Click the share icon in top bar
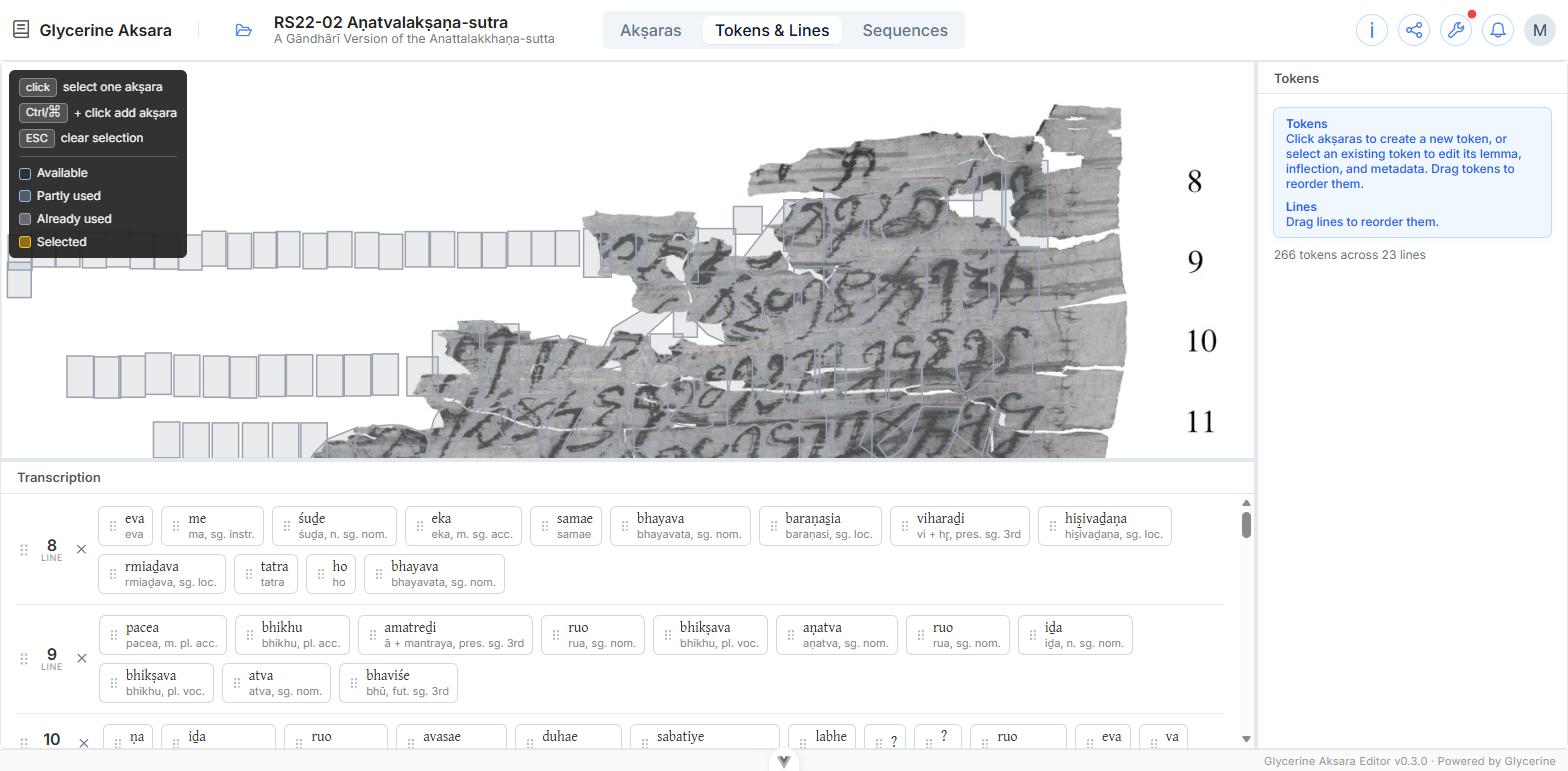Image resolution: width=1568 pixels, height=771 pixels. 1414,30
